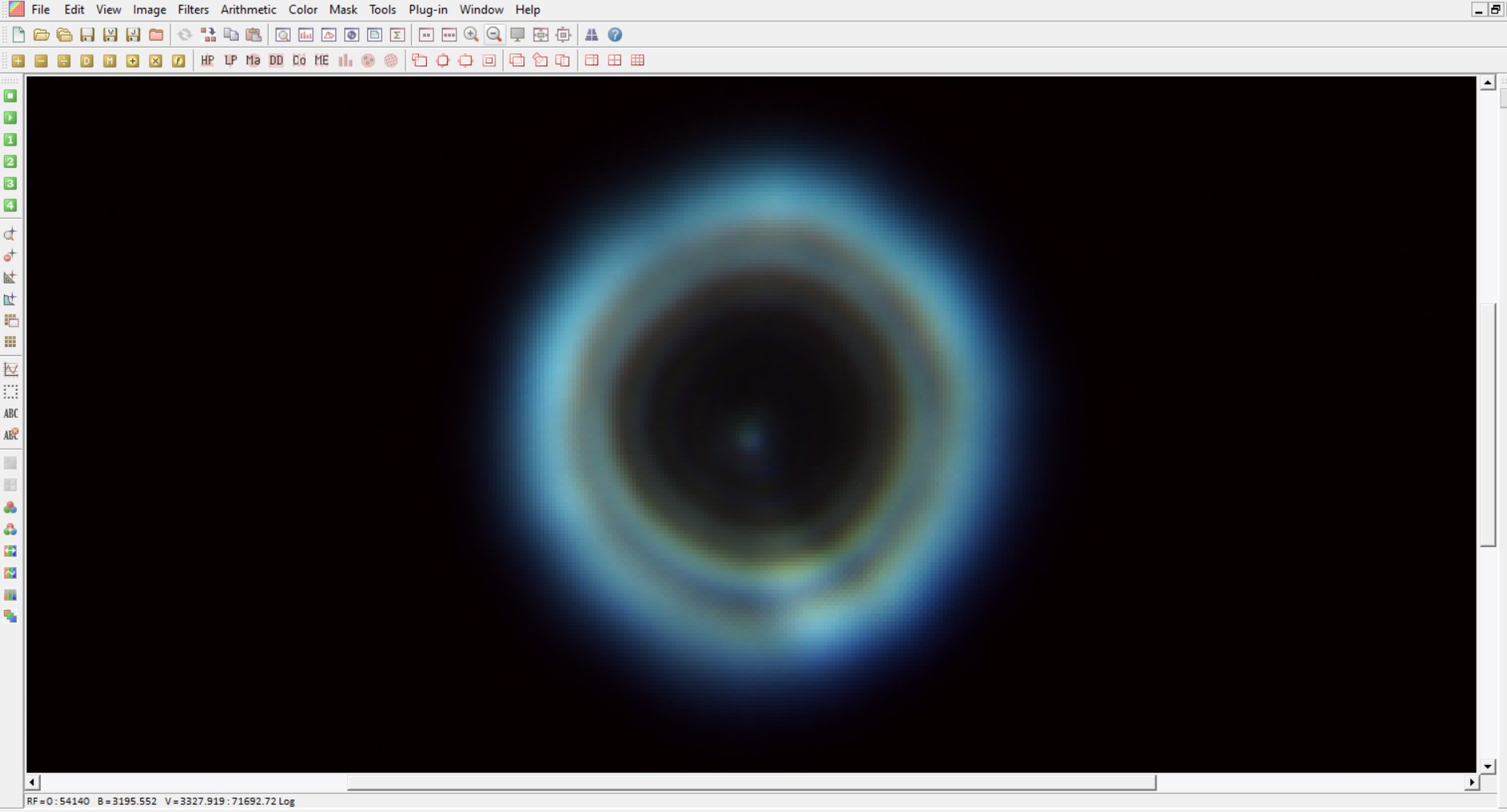The width and height of the screenshot is (1507, 812).
Task: Click the green play arrow icon
Action: pyautogui.click(x=10, y=118)
